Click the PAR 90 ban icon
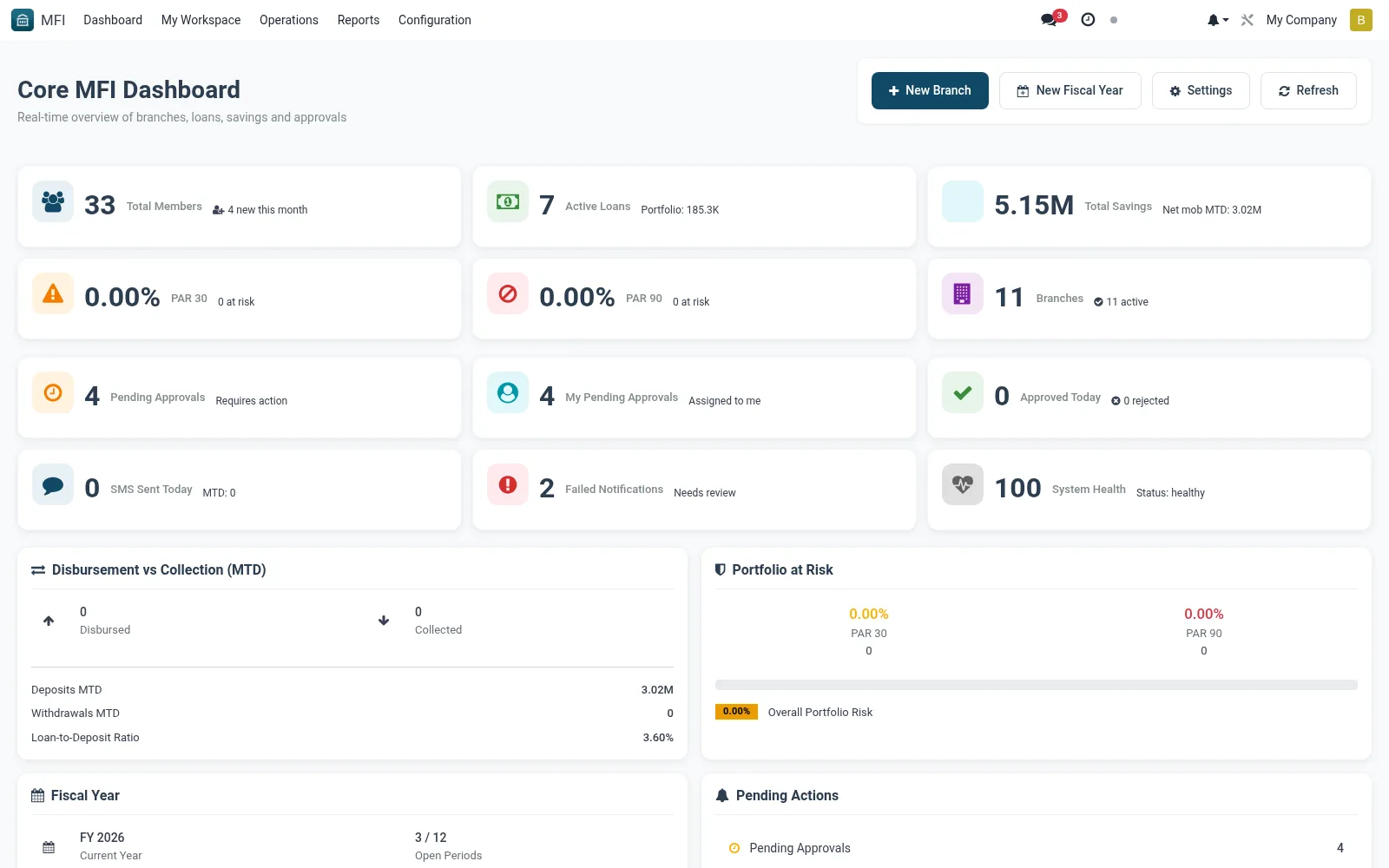The height and width of the screenshot is (868, 1389). pyautogui.click(x=508, y=293)
